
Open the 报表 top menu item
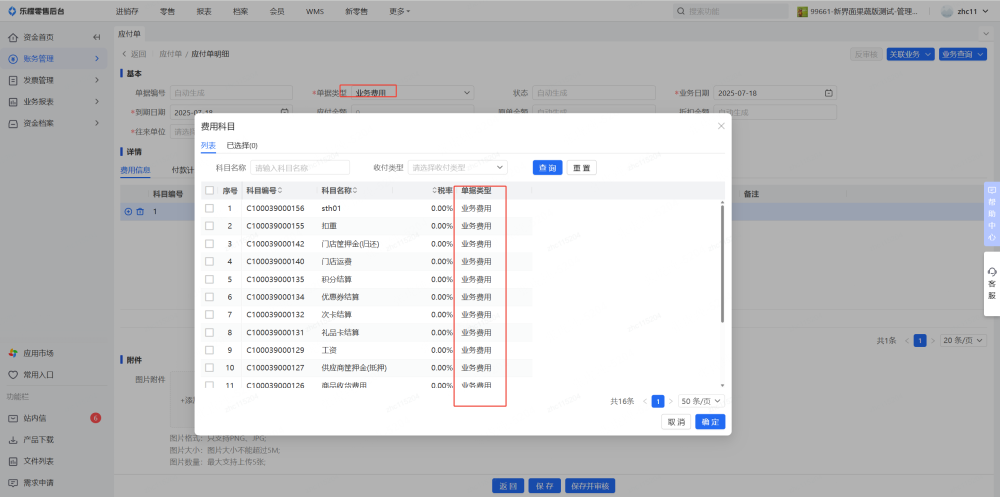[203, 11]
